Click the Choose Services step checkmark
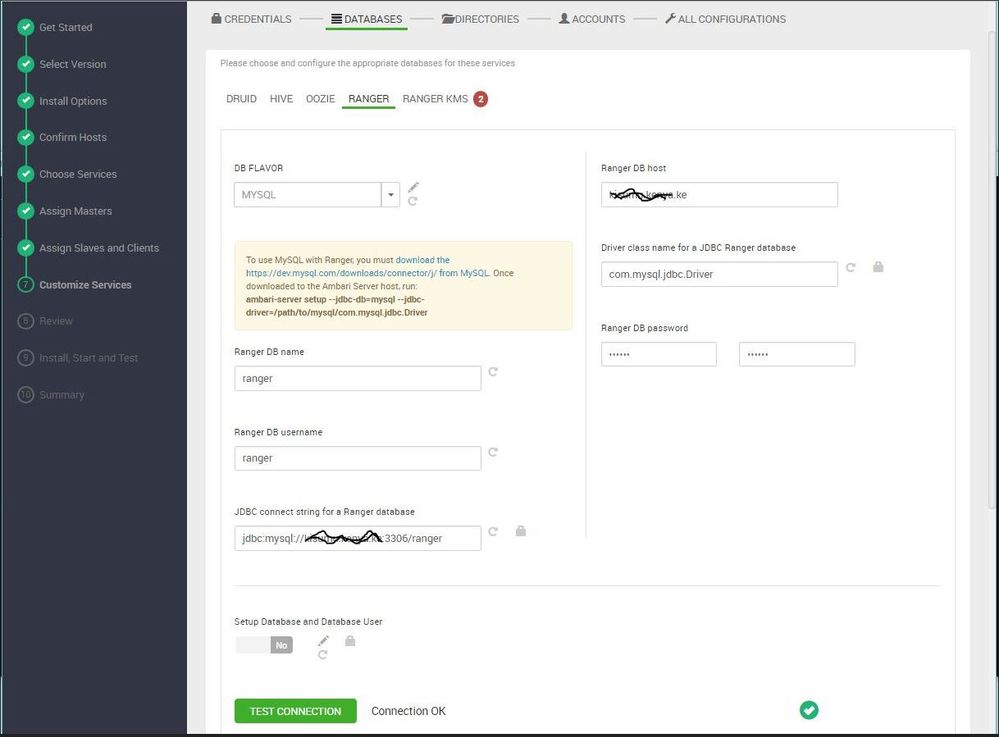Image resolution: width=999 pixels, height=737 pixels. click(x=25, y=174)
